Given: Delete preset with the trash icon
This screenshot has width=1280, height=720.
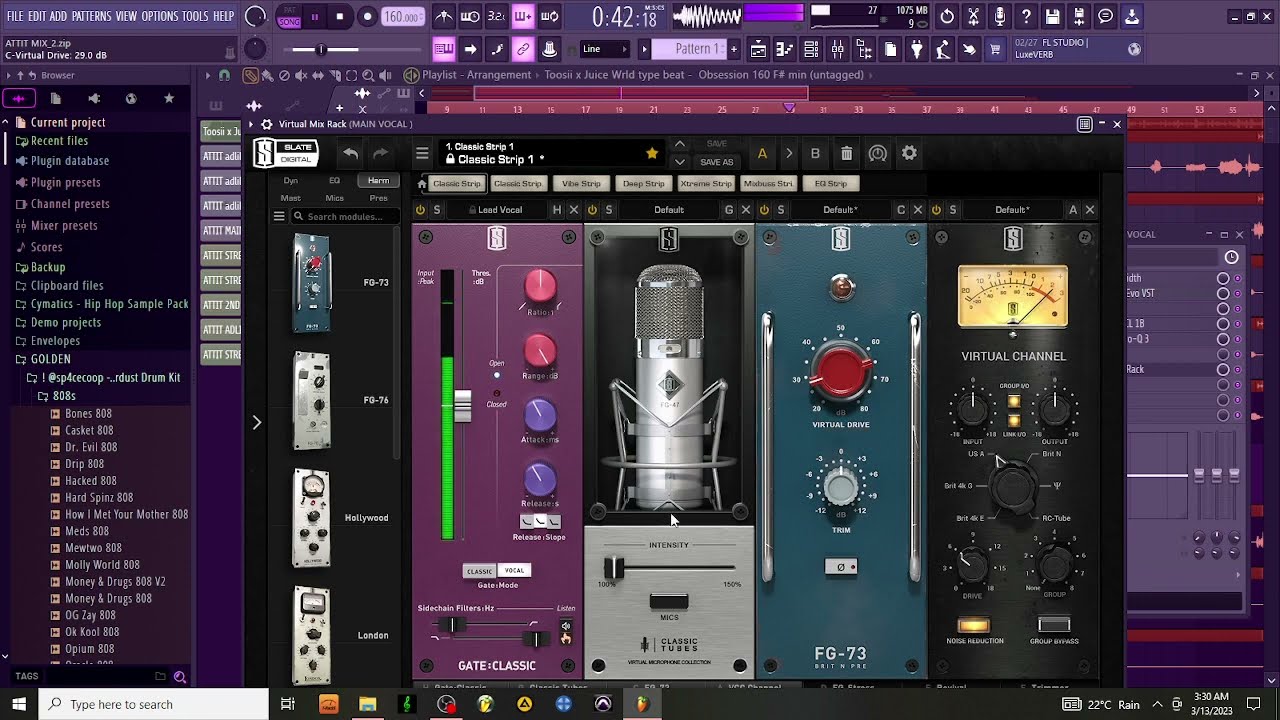Looking at the screenshot, I should [x=846, y=154].
